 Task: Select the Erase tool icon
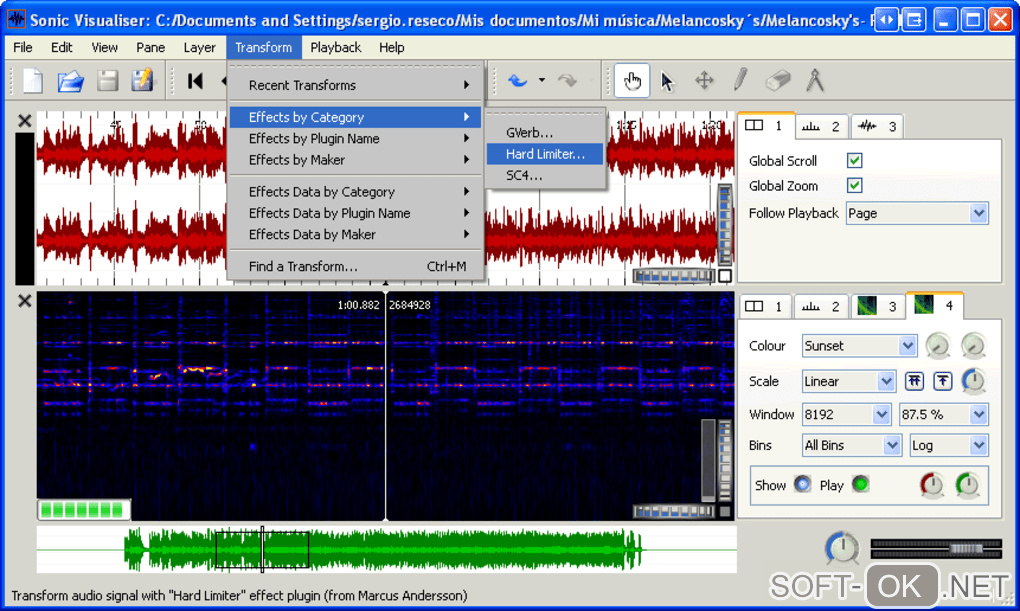tap(777, 81)
